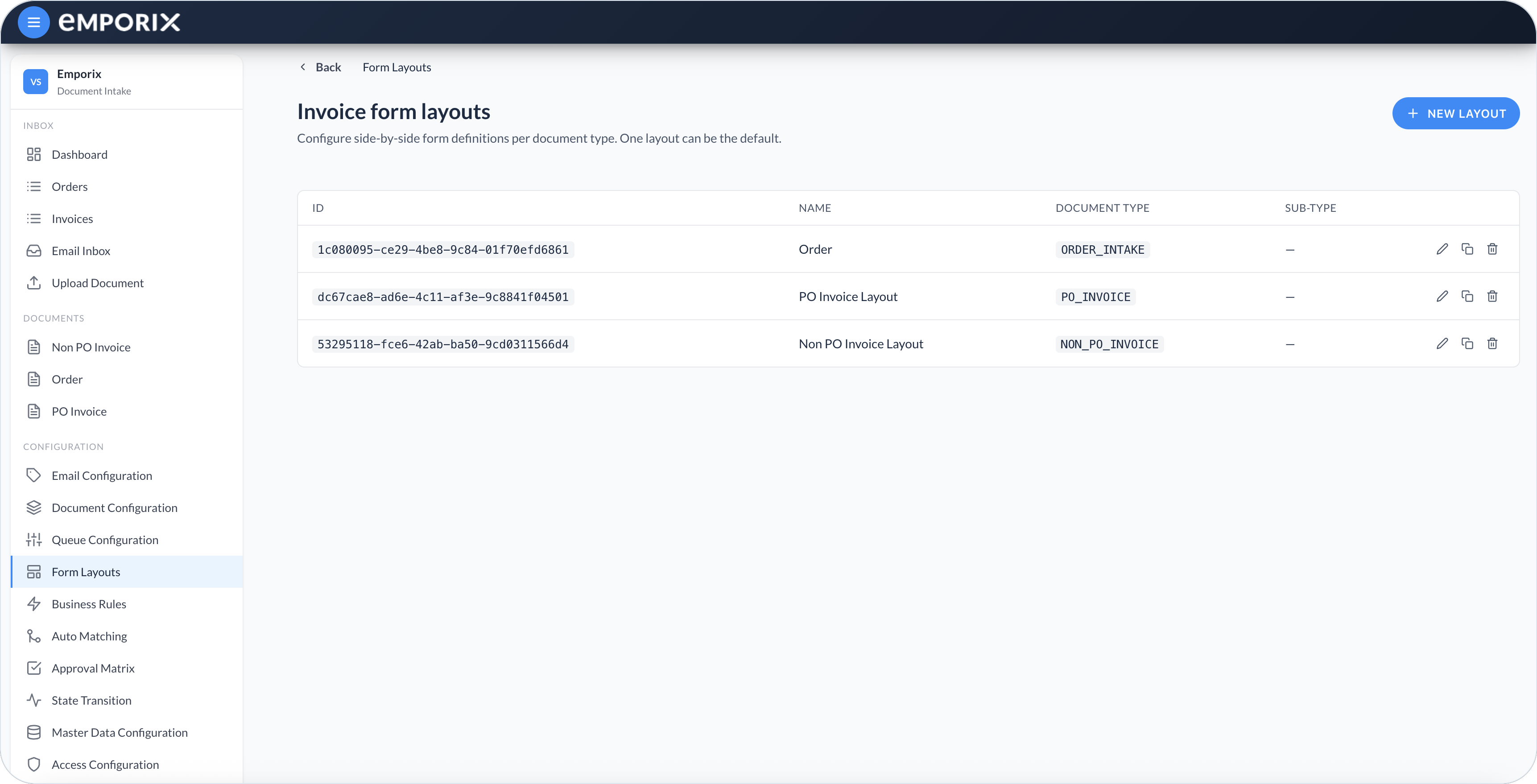Click the Auto Matching branch icon
This screenshot has width=1537, height=784.
click(34, 636)
